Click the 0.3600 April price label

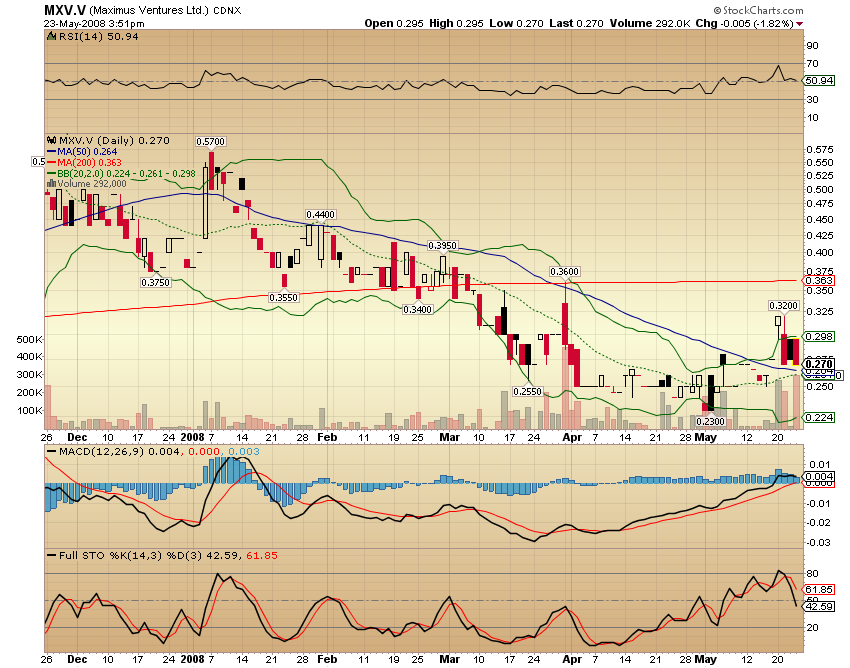pos(566,272)
